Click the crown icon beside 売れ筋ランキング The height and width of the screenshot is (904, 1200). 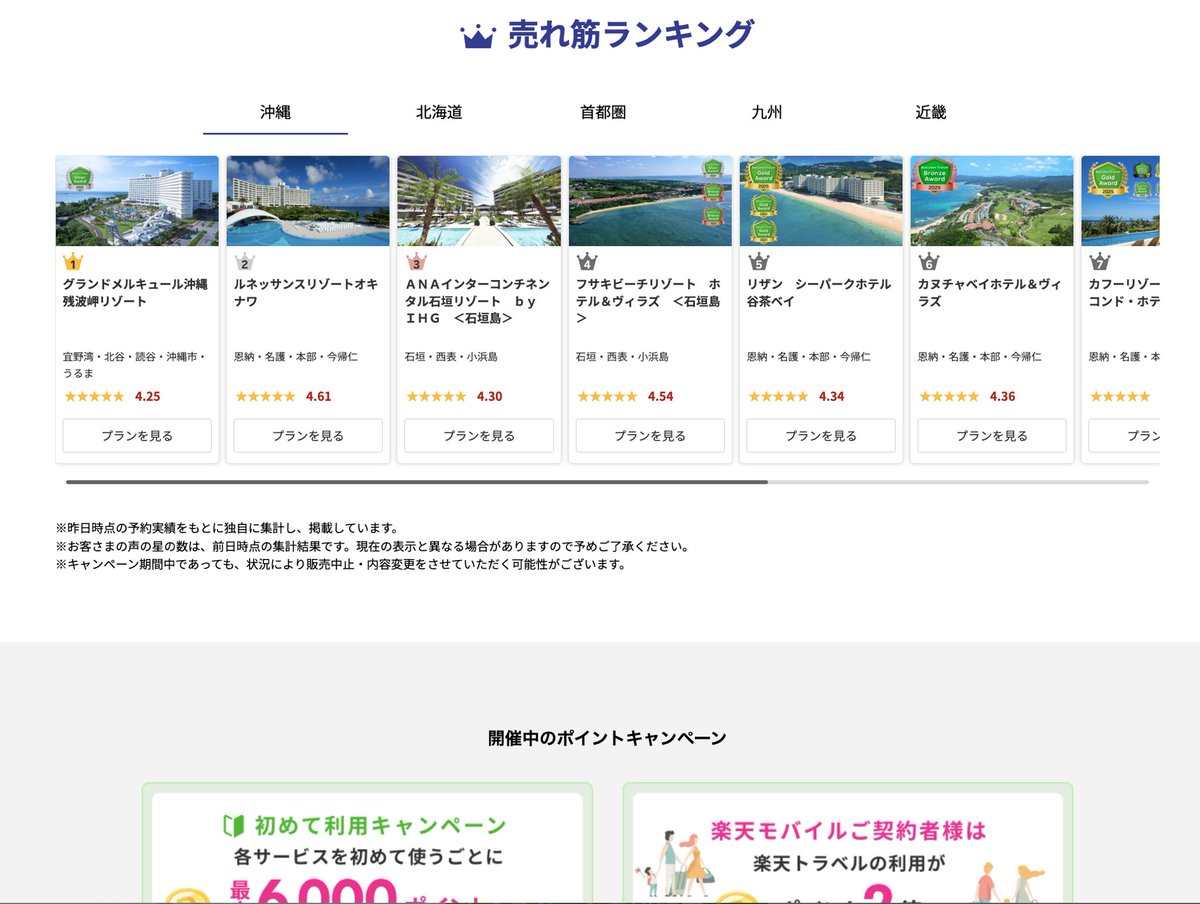click(478, 36)
